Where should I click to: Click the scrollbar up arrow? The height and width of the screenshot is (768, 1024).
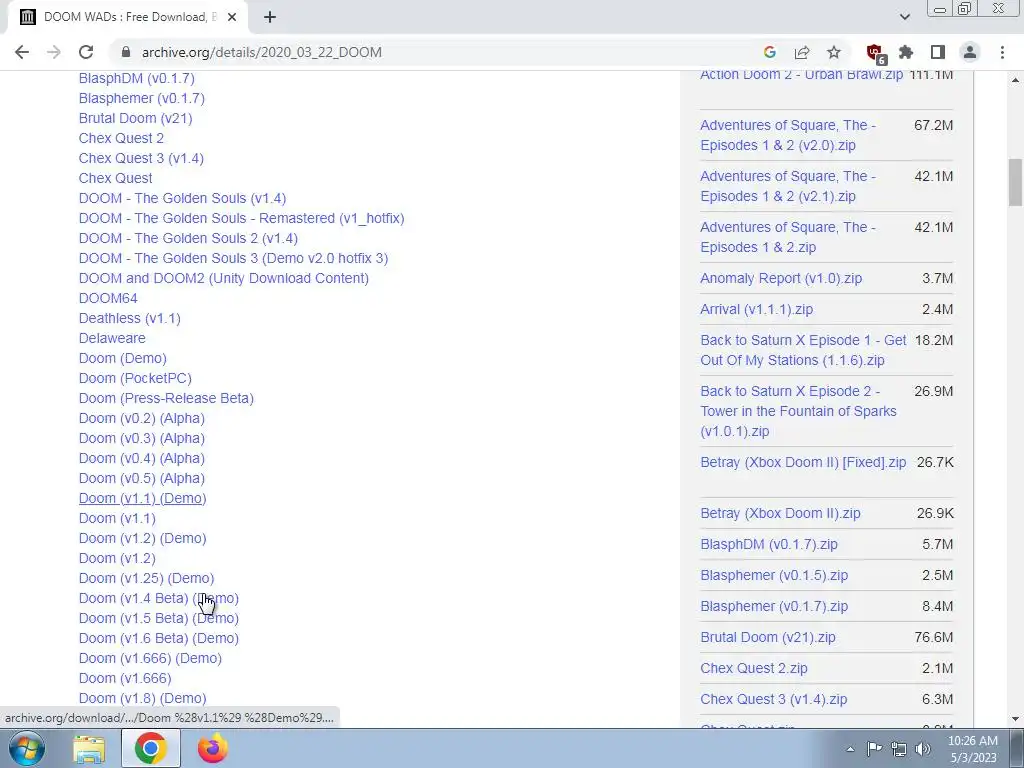point(1016,80)
